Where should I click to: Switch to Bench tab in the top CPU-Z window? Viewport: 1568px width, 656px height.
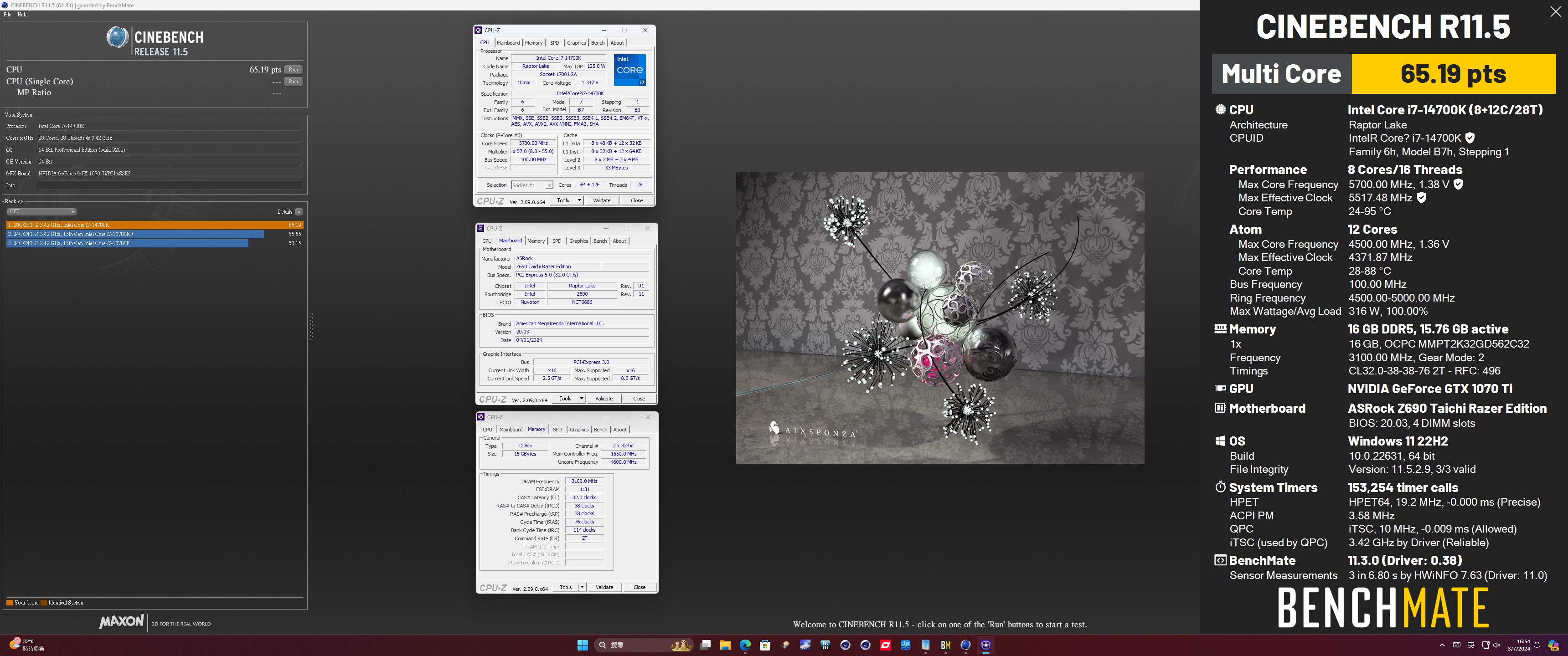598,43
